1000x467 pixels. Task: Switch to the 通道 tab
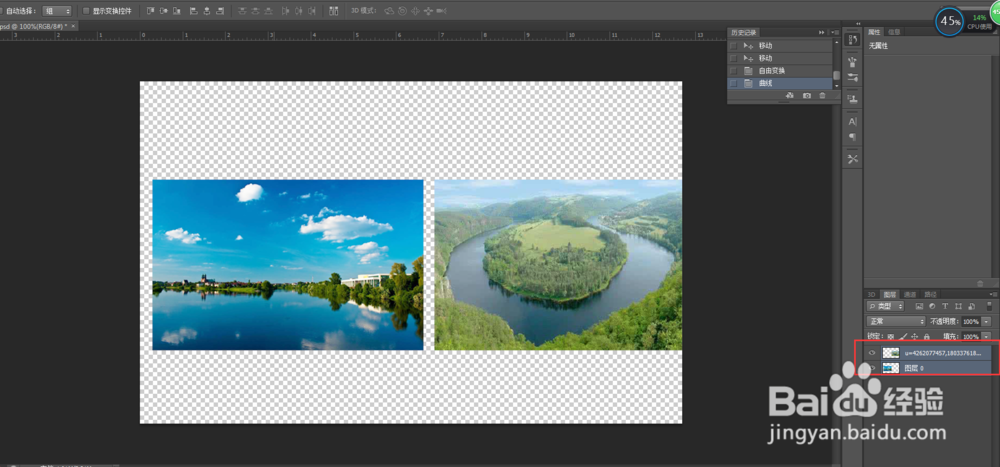pos(910,295)
